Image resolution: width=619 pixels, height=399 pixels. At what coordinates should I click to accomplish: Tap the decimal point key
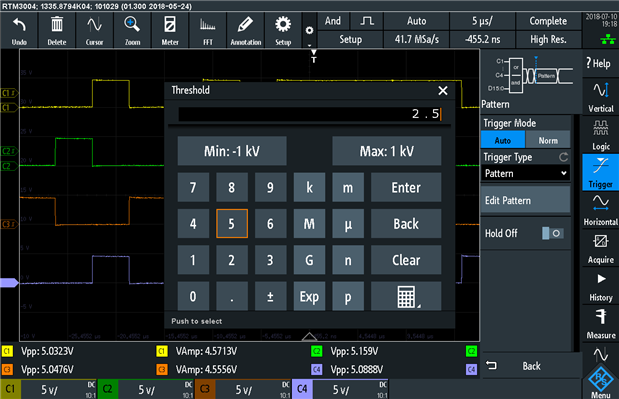(232, 296)
